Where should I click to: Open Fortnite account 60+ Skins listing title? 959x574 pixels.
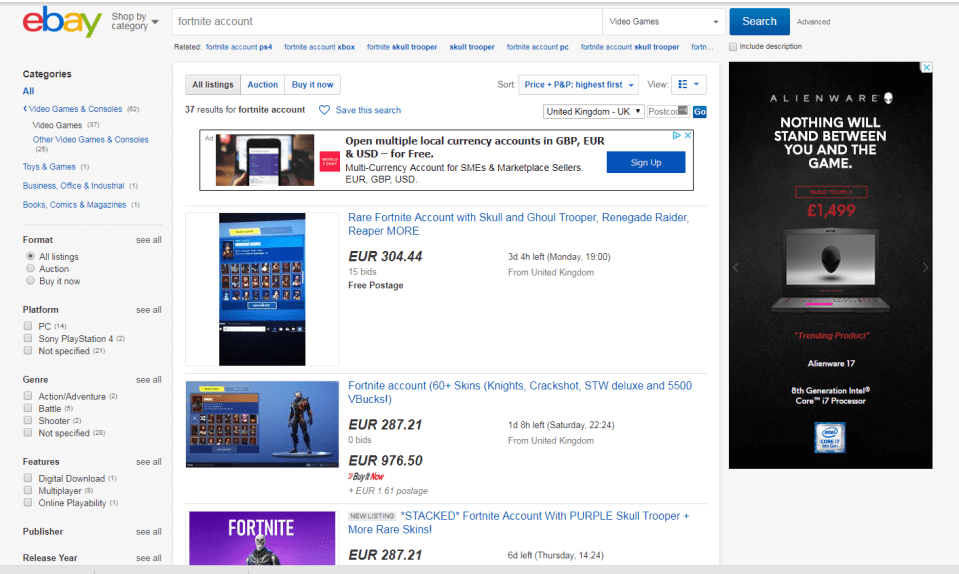tap(520, 392)
